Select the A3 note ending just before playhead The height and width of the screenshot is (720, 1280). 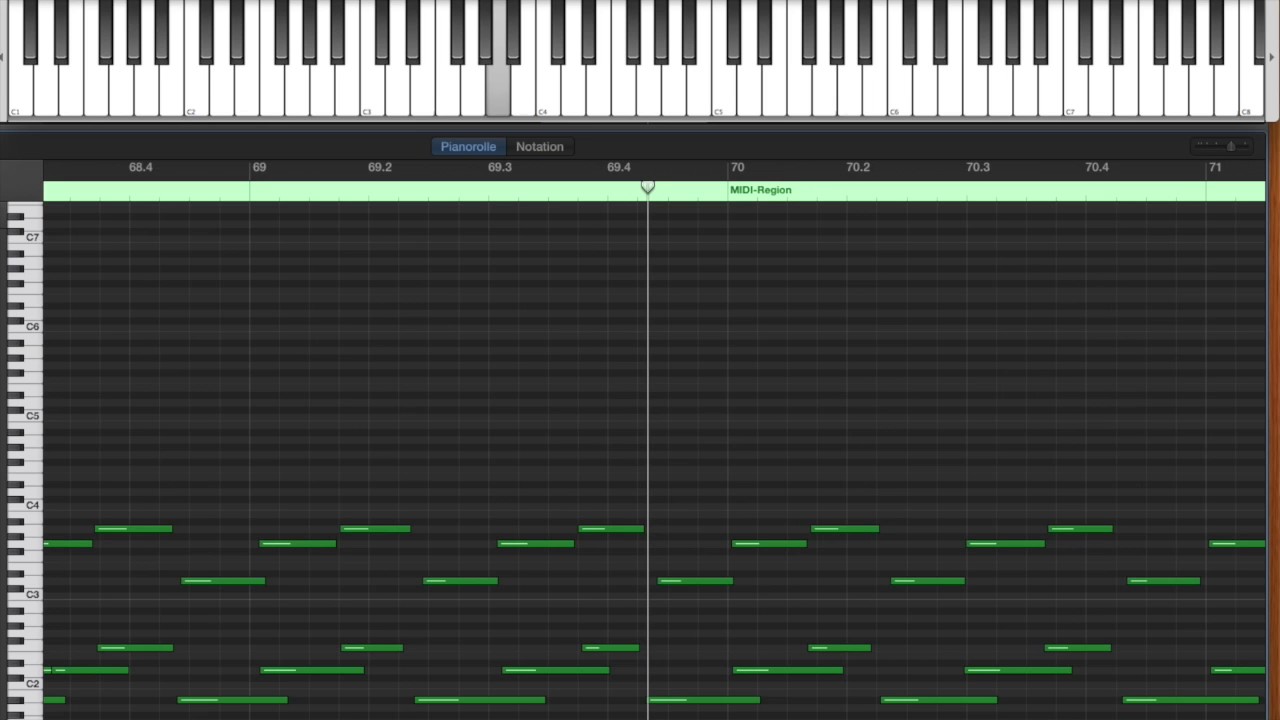[611, 529]
